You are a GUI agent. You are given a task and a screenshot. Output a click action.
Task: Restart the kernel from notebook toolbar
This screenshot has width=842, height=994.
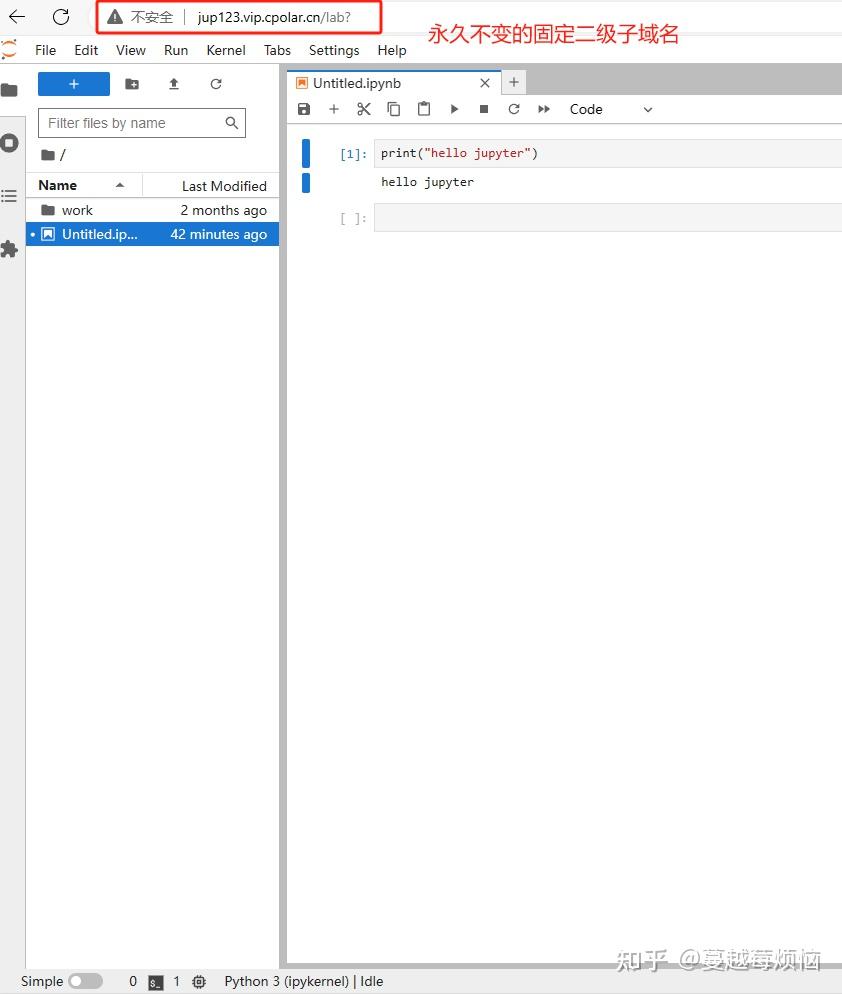coord(514,109)
